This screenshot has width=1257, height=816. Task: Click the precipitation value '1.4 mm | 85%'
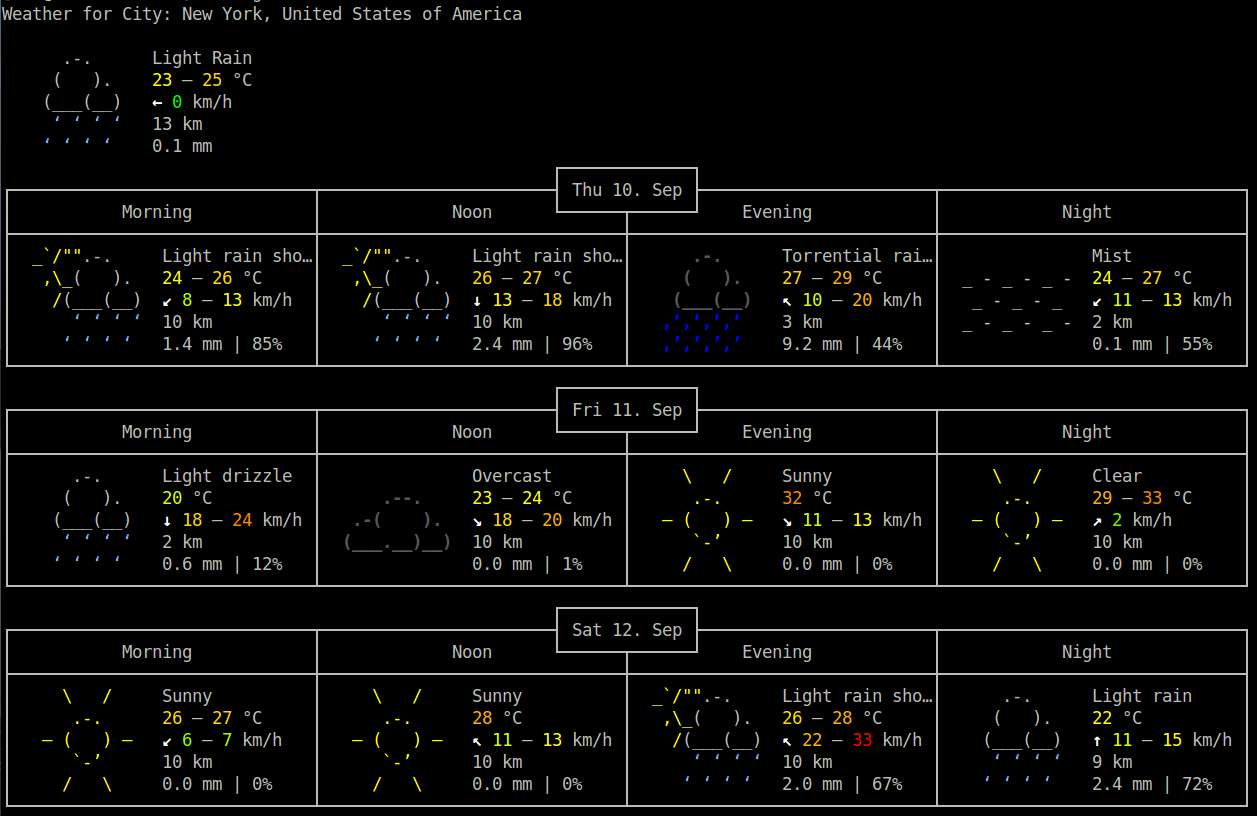pyautogui.click(x=222, y=344)
